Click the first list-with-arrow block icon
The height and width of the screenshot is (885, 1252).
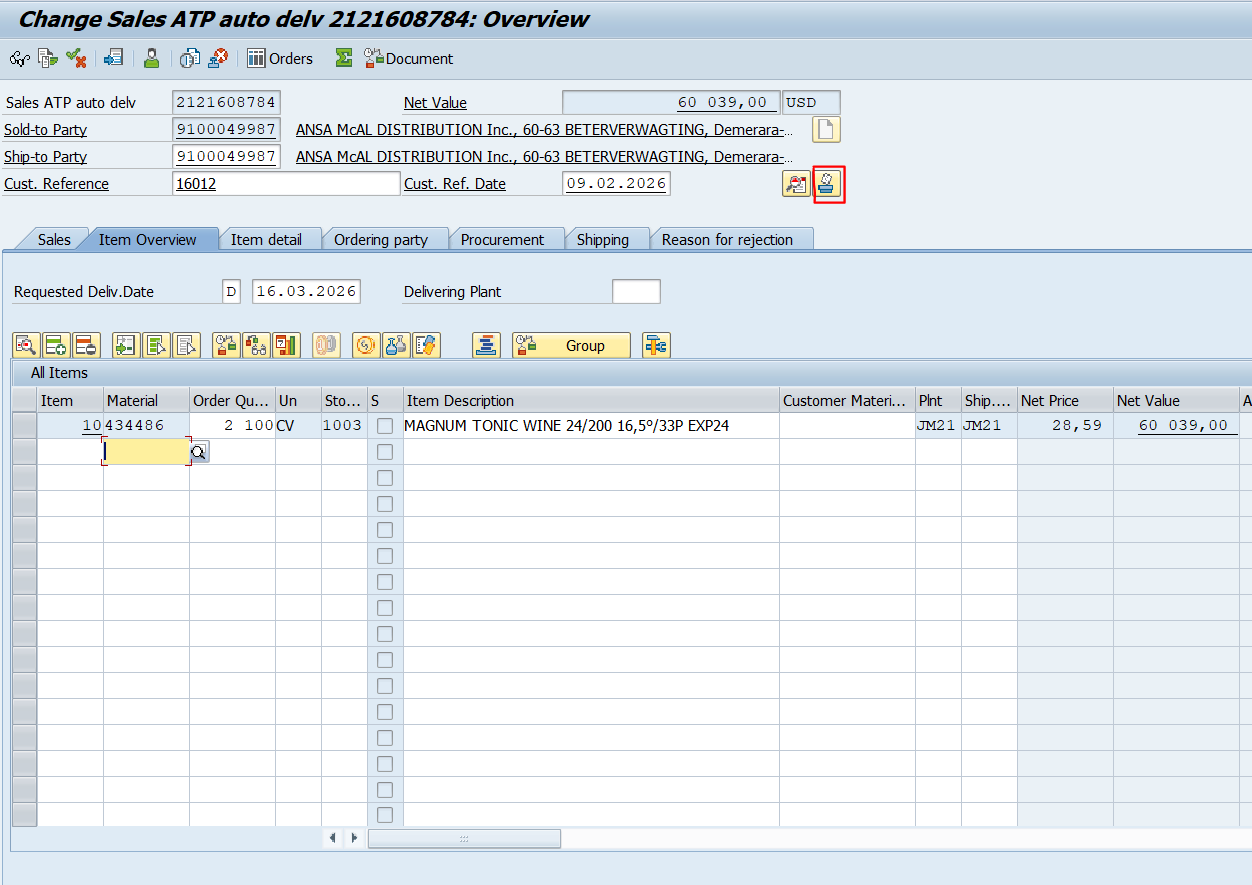156,345
